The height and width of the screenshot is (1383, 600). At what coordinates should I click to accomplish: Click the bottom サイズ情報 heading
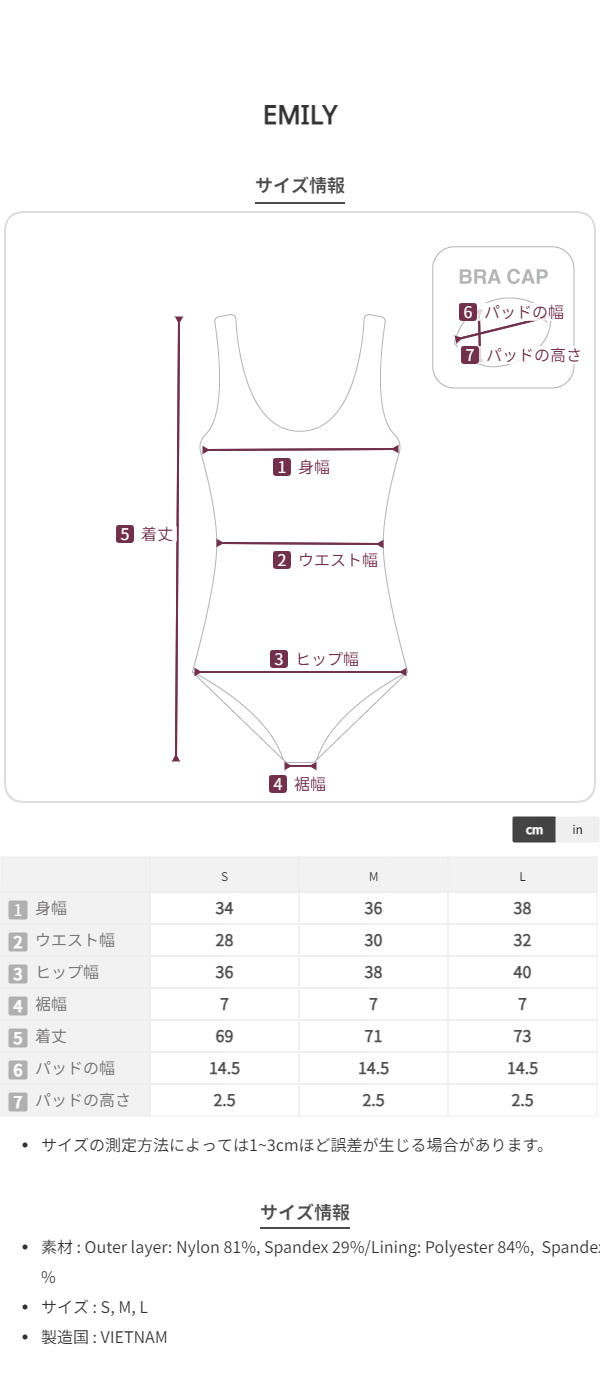(305, 1213)
